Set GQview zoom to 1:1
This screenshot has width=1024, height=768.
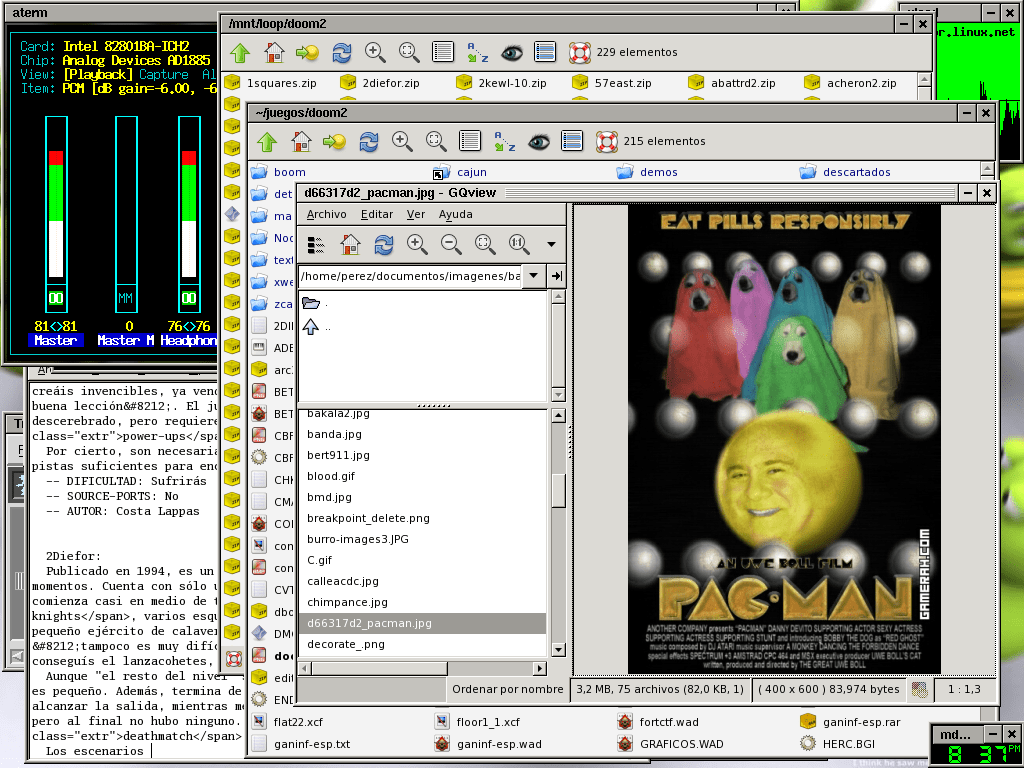click(519, 244)
